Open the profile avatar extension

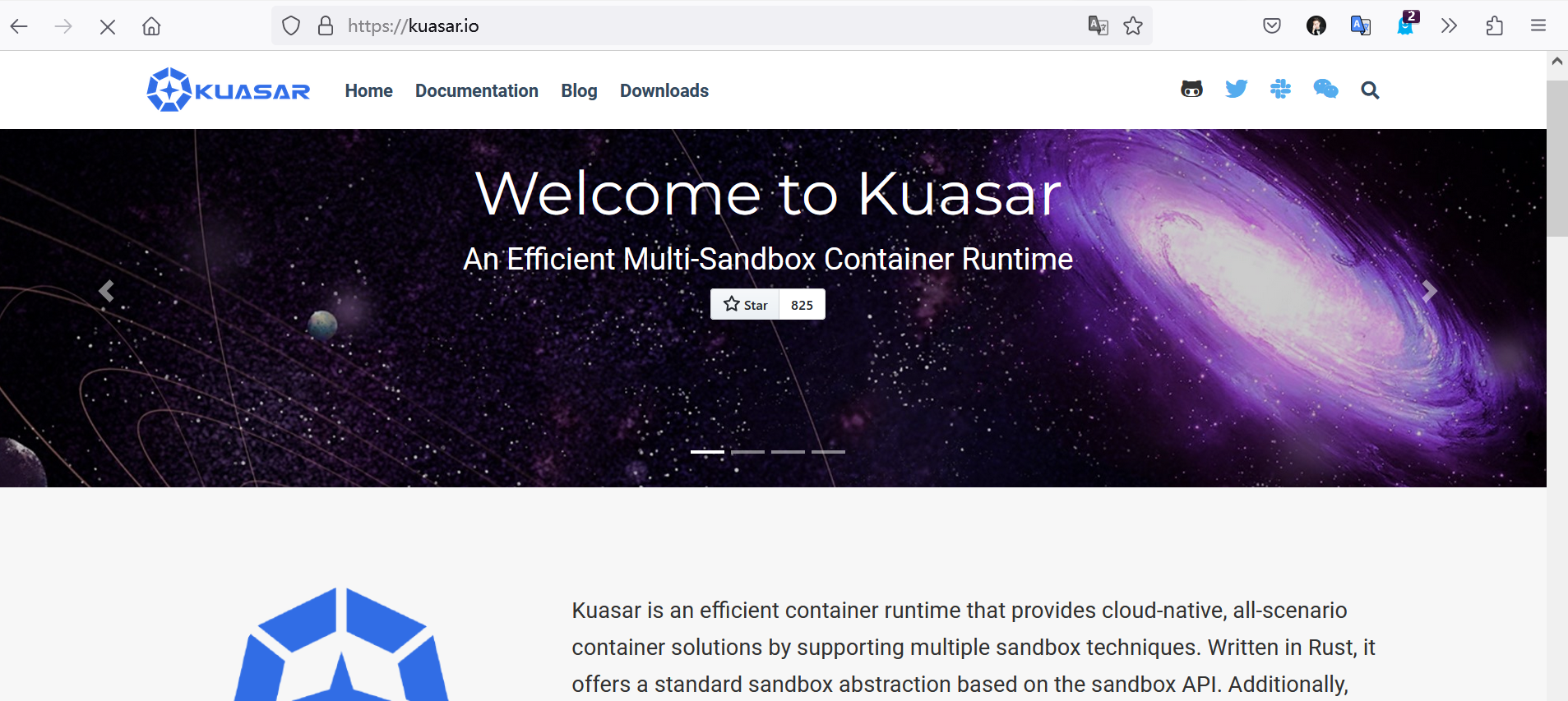click(1316, 26)
